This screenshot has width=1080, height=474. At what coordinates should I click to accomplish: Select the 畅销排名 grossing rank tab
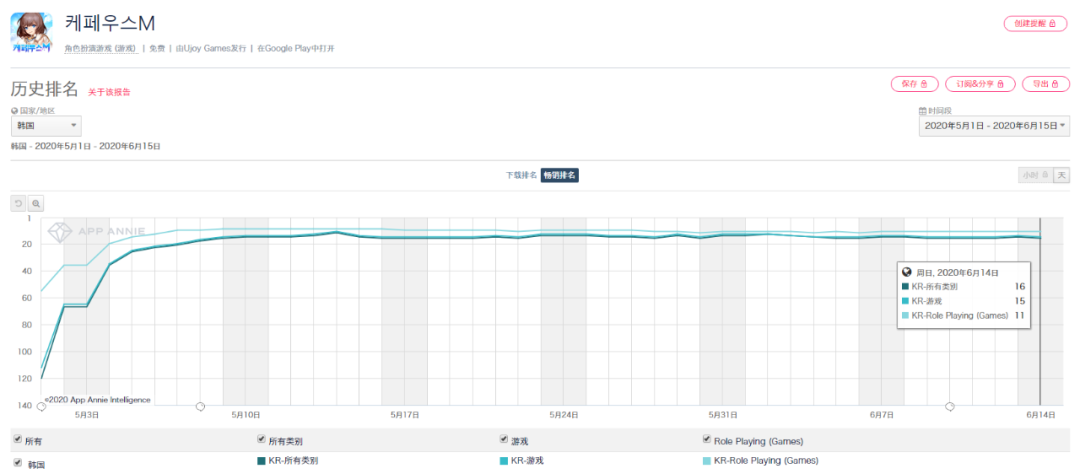560,175
